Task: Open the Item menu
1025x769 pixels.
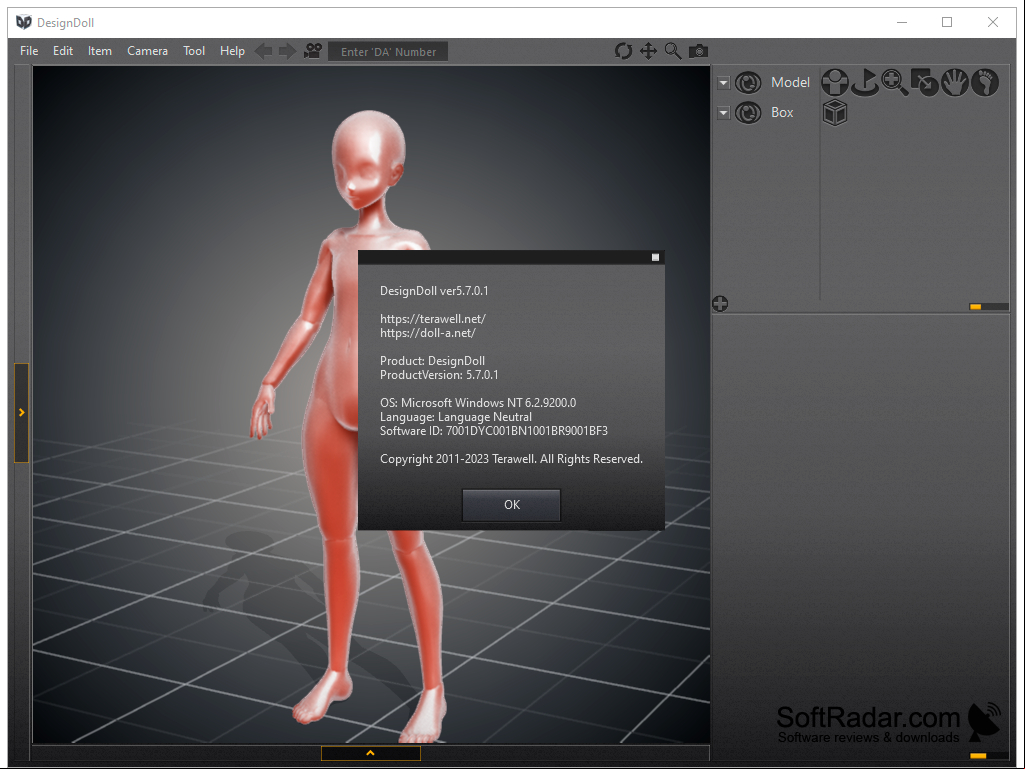Action: (100, 51)
